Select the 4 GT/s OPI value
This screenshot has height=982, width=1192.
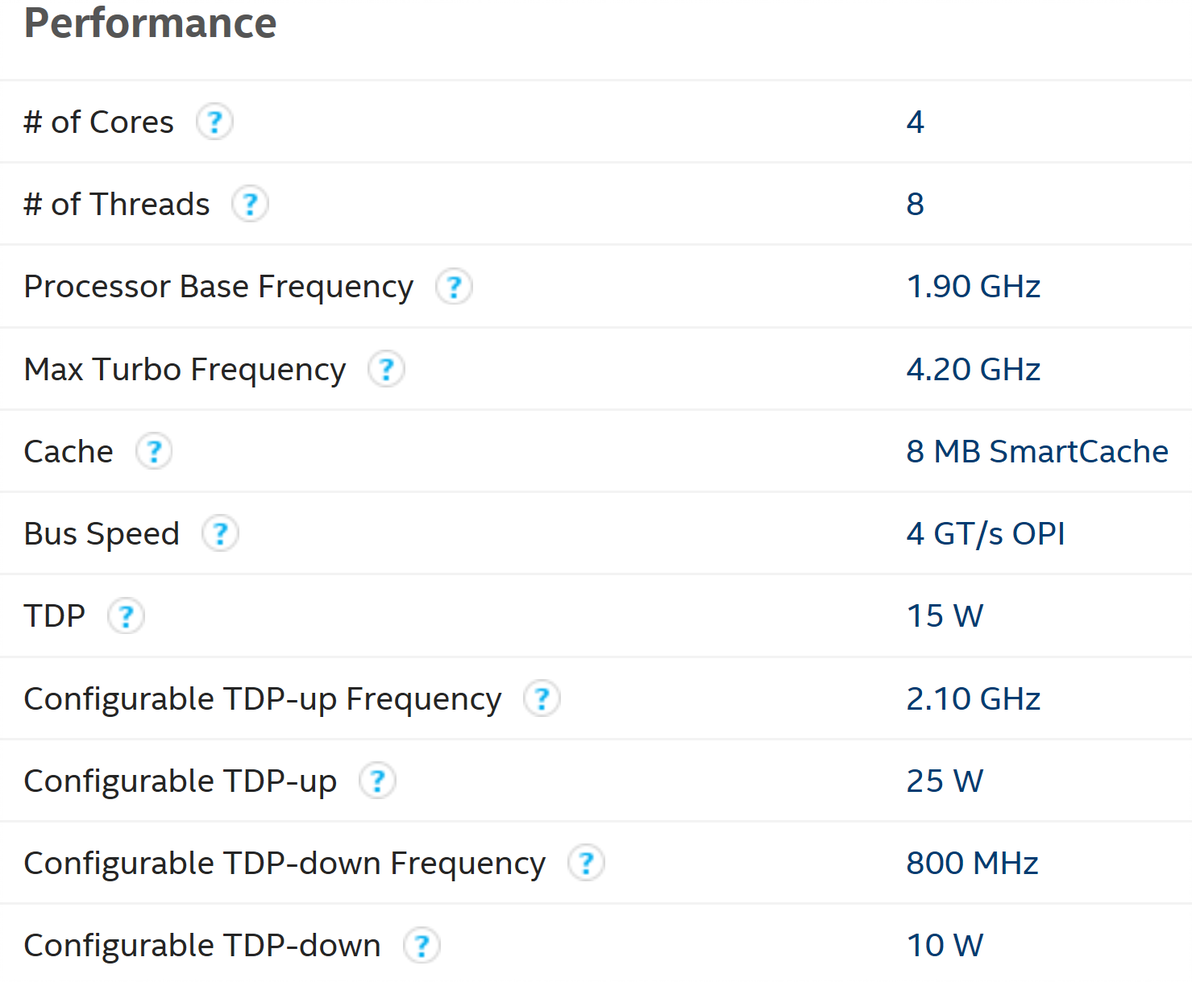[x=985, y=534]
